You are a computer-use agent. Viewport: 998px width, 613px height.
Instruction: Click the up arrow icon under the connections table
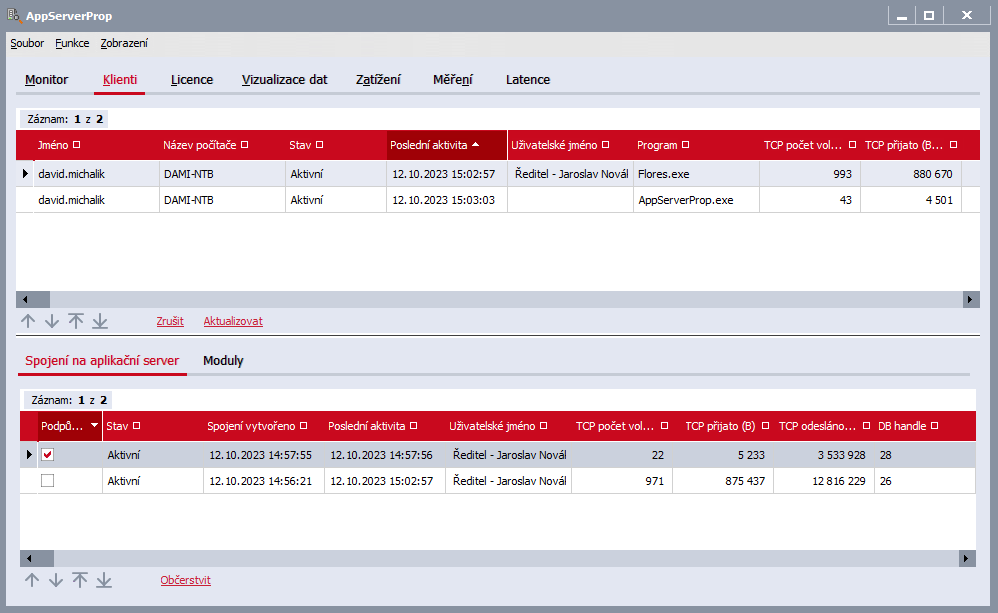click(x=32, y=580)
